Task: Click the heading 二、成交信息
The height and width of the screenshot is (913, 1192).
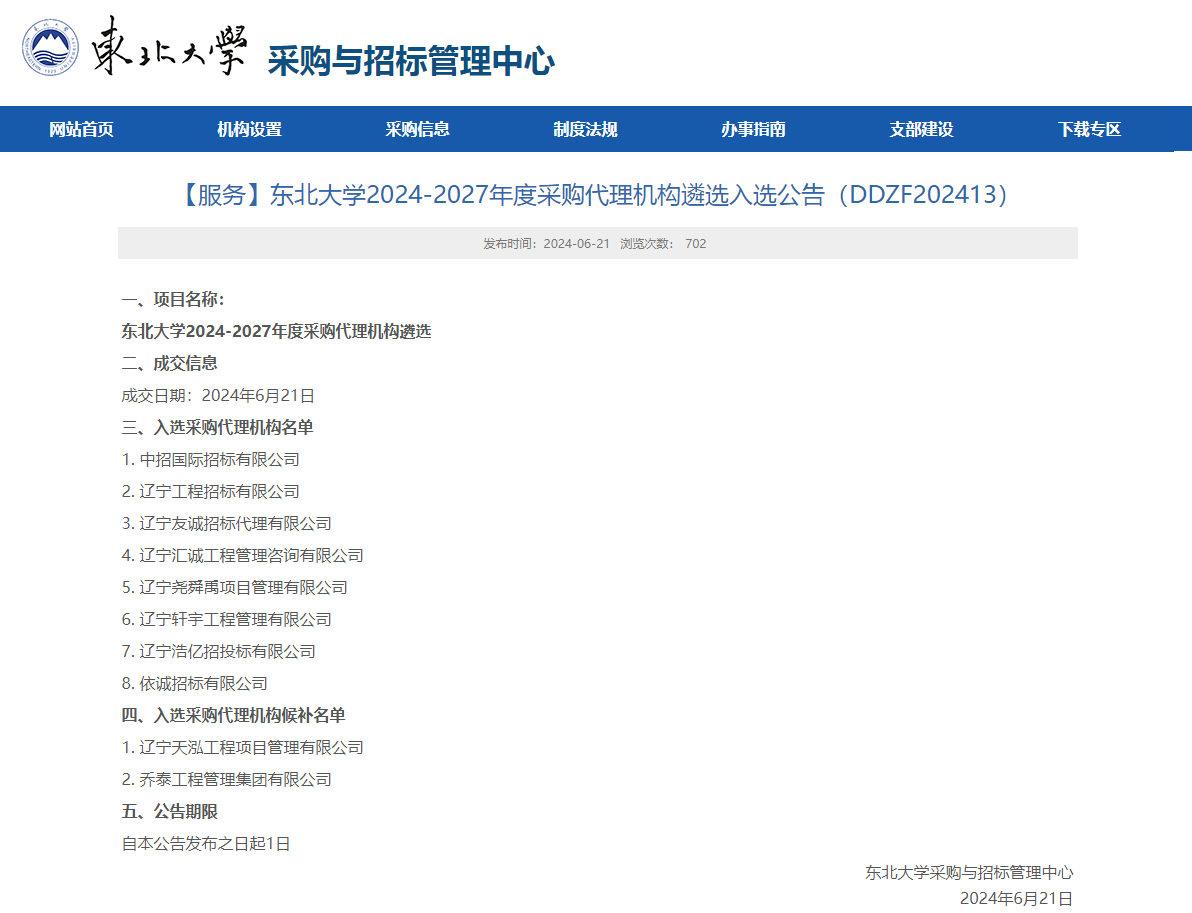Action: [x=170, y=363]
